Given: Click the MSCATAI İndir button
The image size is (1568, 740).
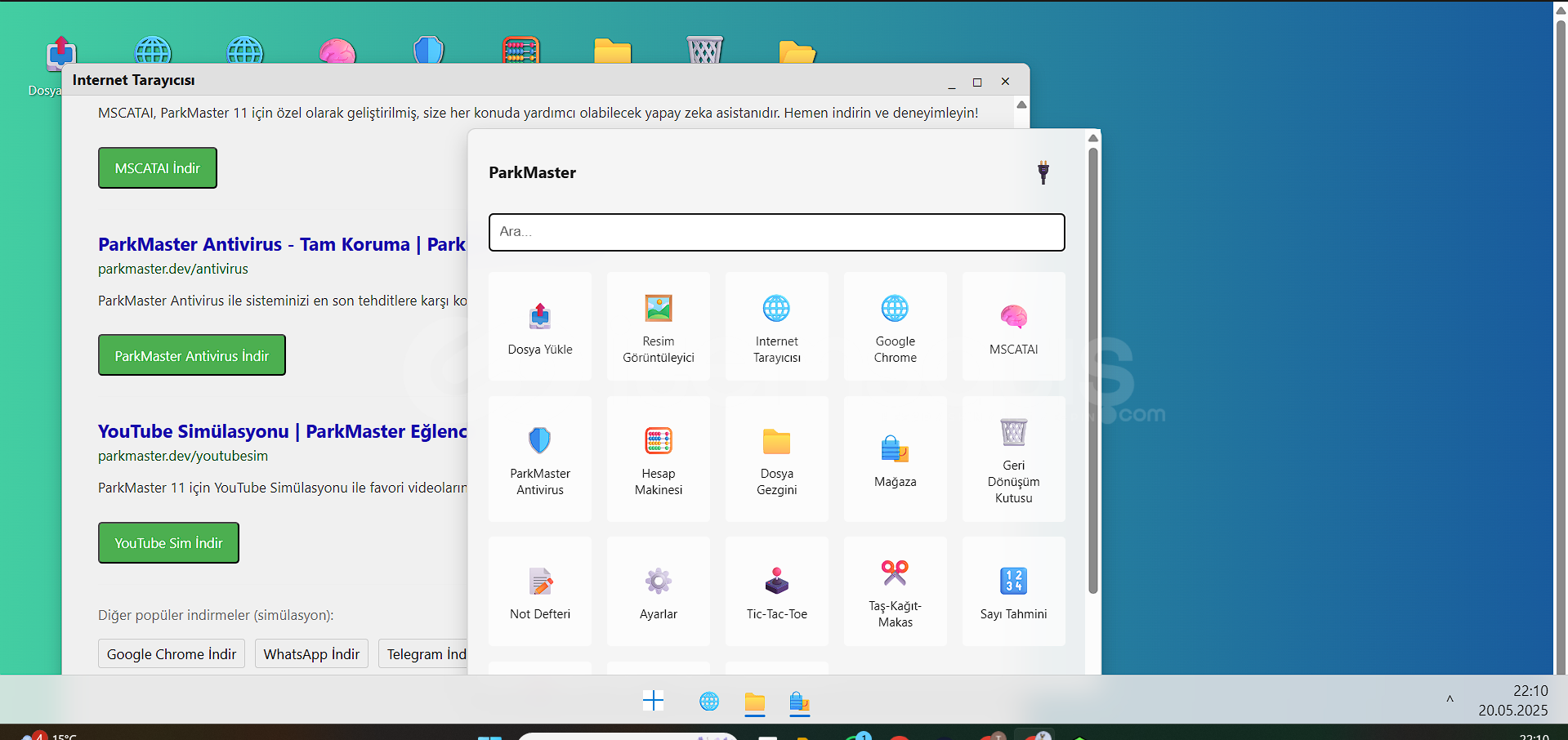Looking at the screenshot, I should (158, 168).
